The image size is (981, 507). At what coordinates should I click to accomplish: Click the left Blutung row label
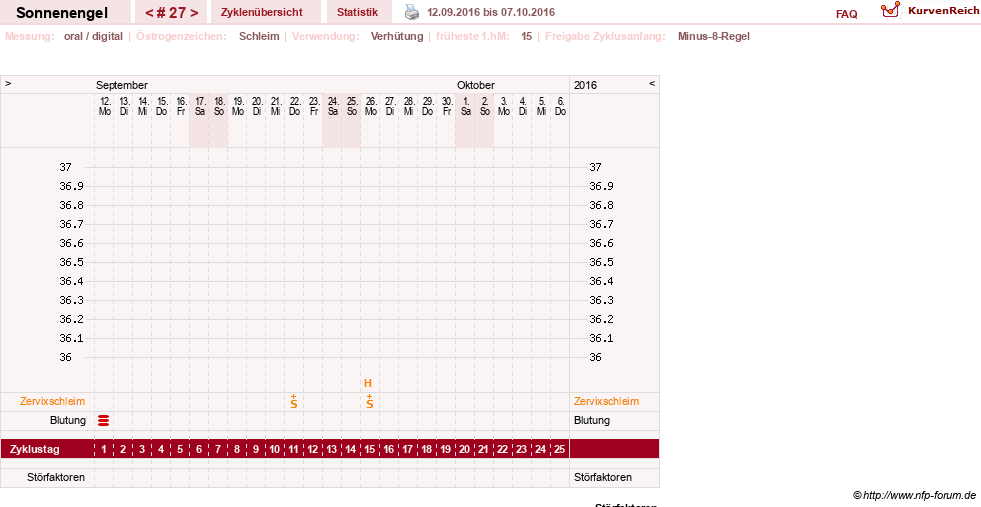[68, 420]
